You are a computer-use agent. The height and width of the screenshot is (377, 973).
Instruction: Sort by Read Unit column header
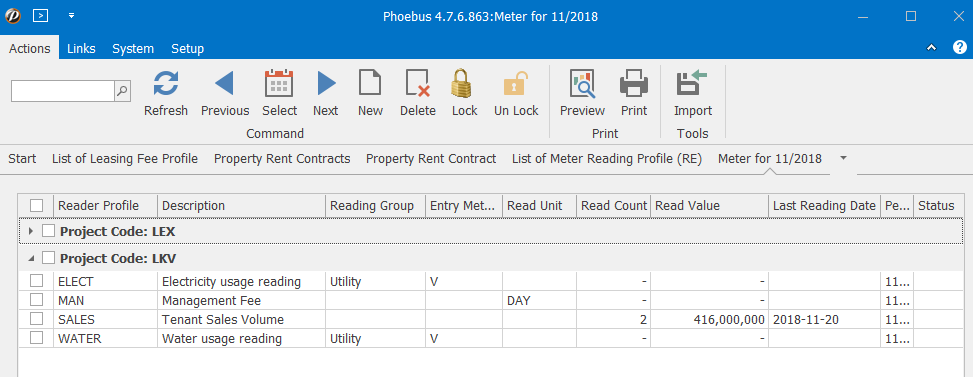point(539,206)
